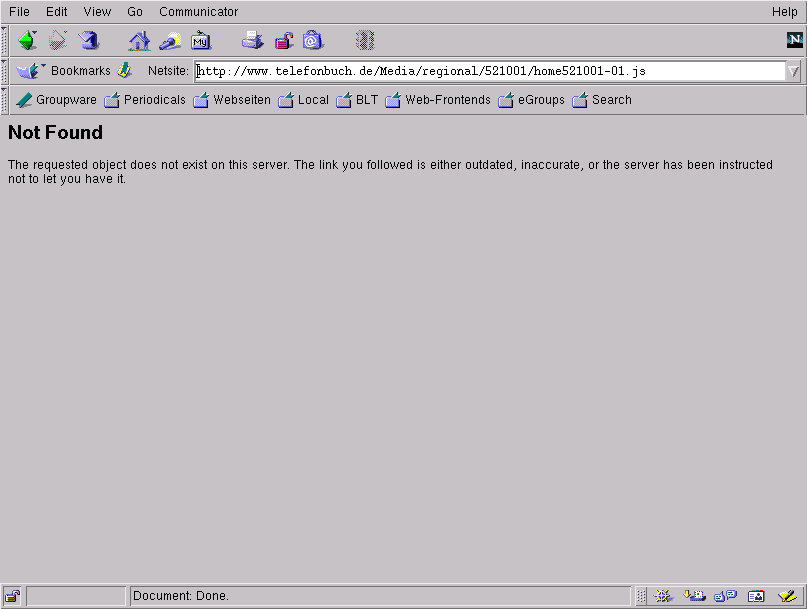Collapse the location toolbar using its handle
Viewport: 807px width, 609px height.
pos(5,71)
